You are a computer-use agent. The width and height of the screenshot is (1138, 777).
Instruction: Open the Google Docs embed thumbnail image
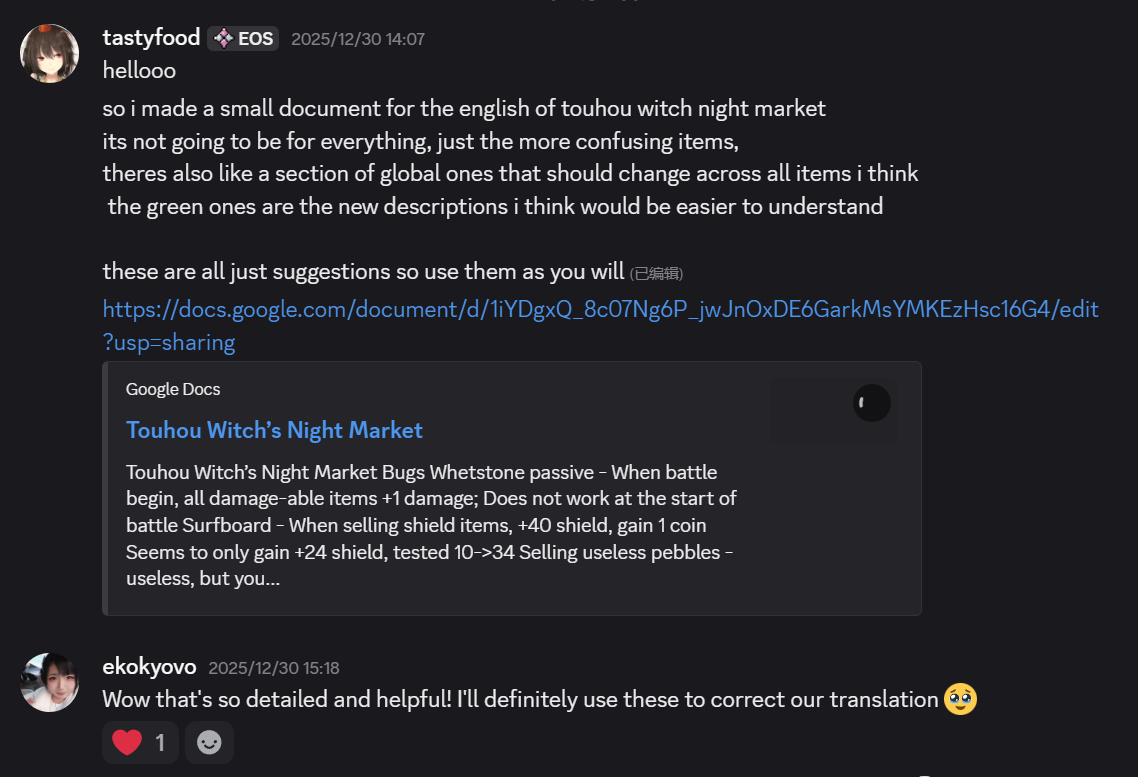pyautogui.click(x=871, y=403)
